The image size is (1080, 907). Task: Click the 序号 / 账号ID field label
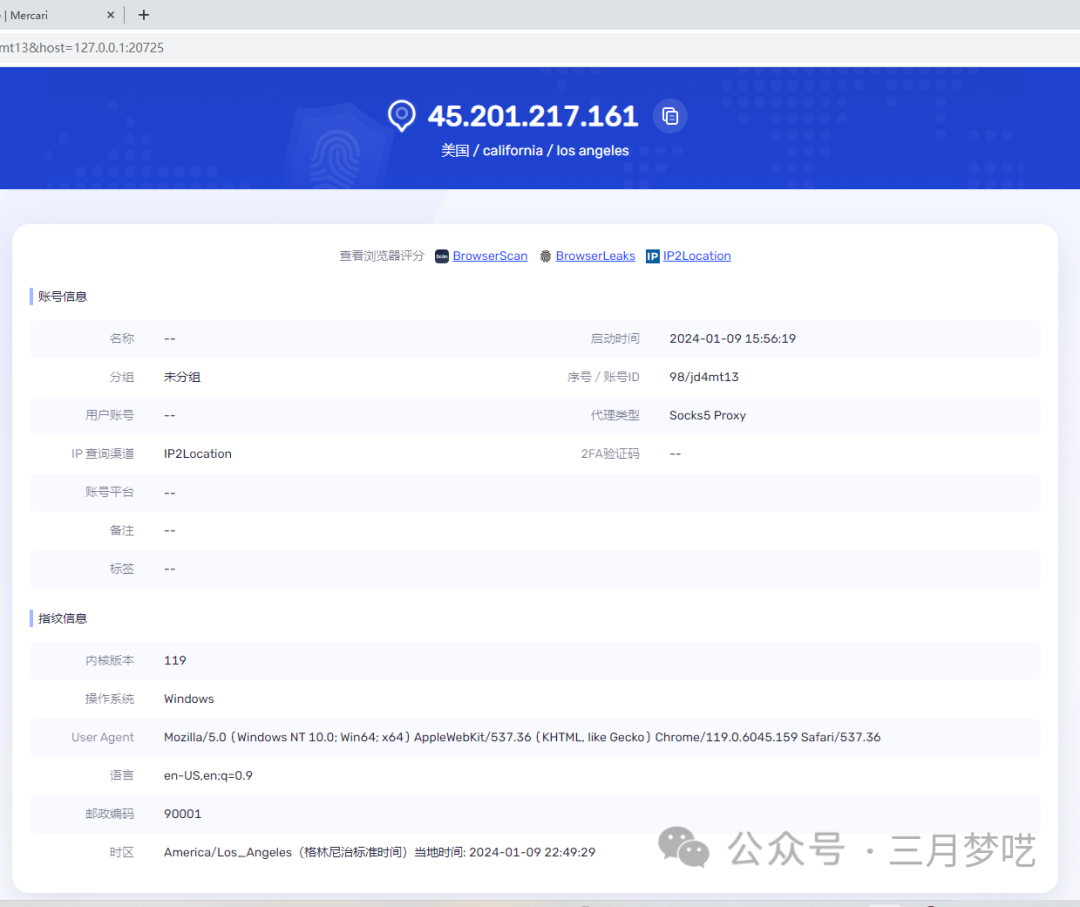click(x=603, y=377)
